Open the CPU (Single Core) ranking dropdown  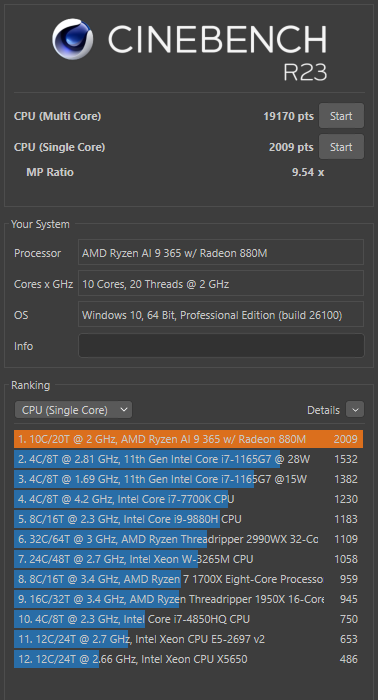[73, 410]
